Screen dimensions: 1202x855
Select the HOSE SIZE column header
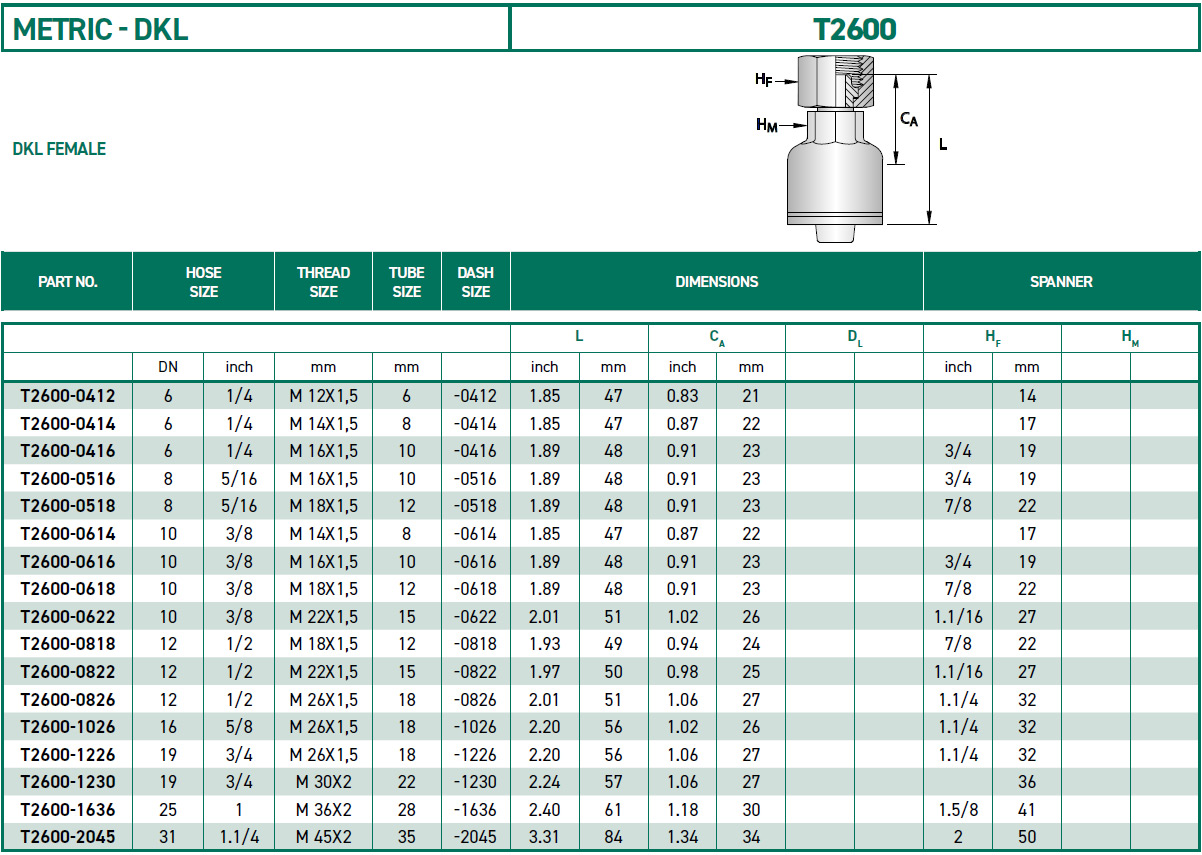(x=203, y=282)
